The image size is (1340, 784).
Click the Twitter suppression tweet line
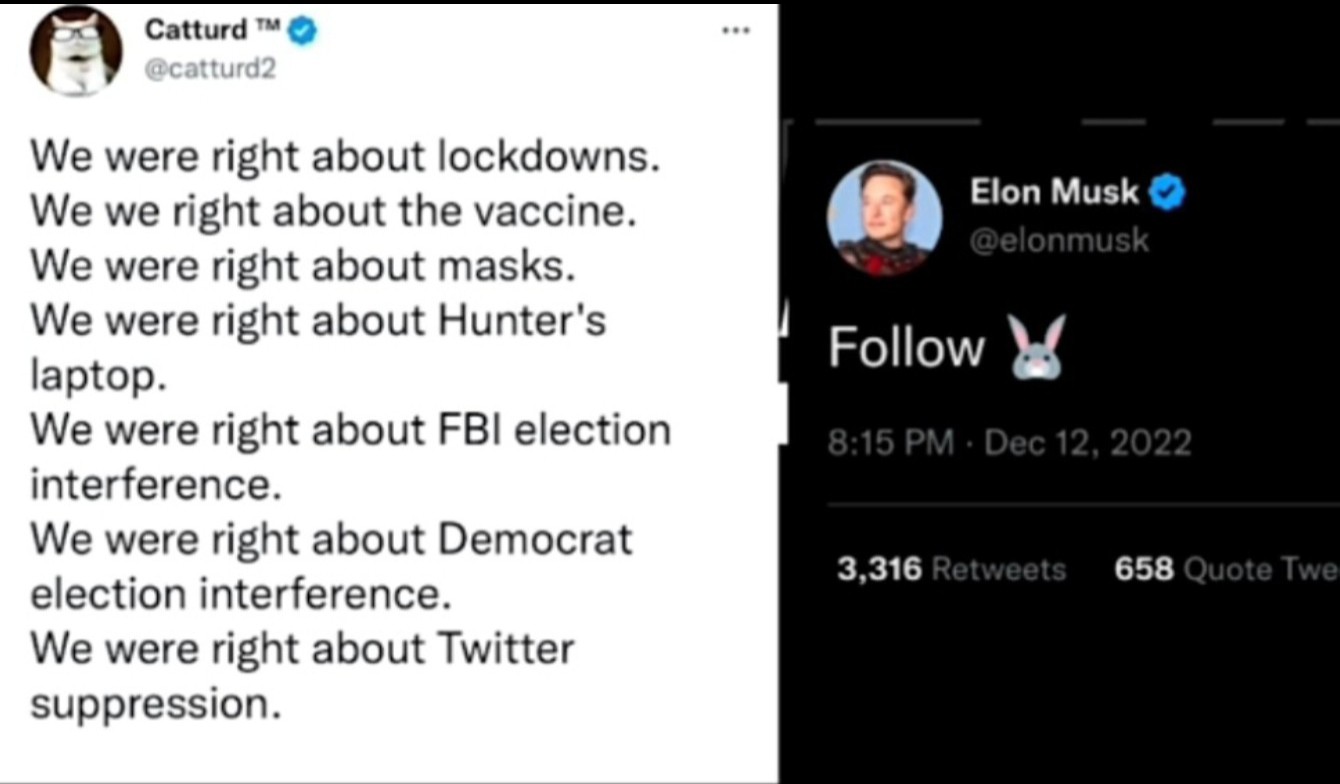302,676
